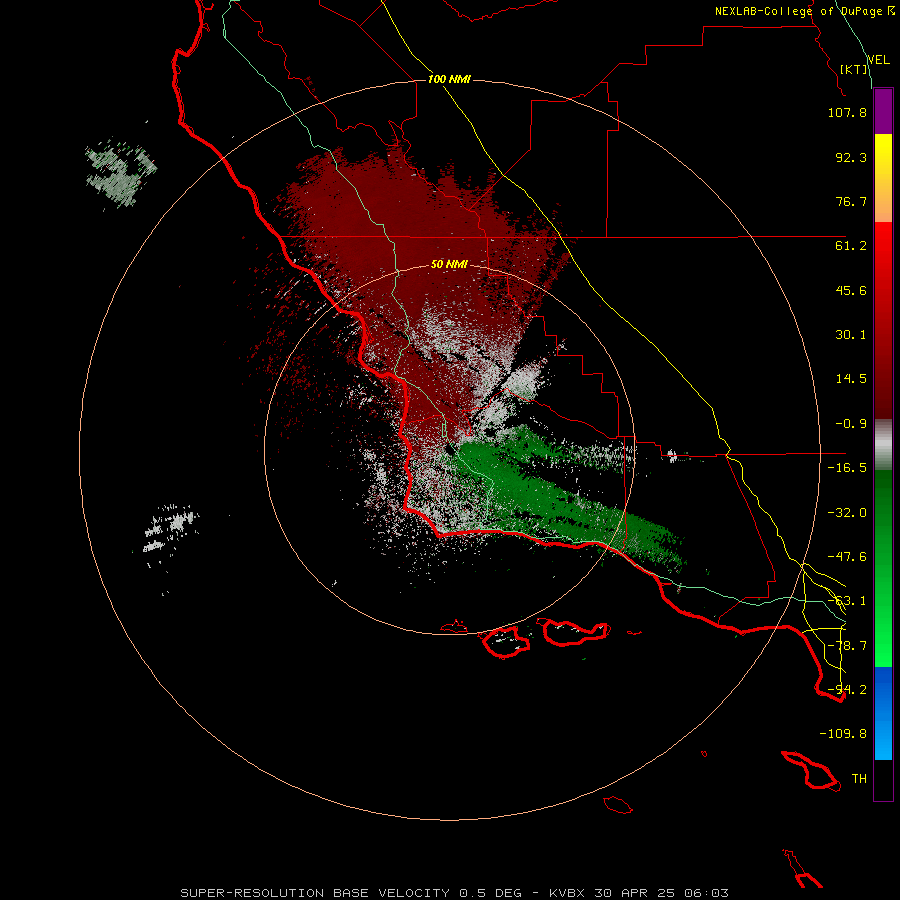The height and width of the screenshot is (900, 900).
Task: Click the -16.5 velocity scale value
Action: 847,468
